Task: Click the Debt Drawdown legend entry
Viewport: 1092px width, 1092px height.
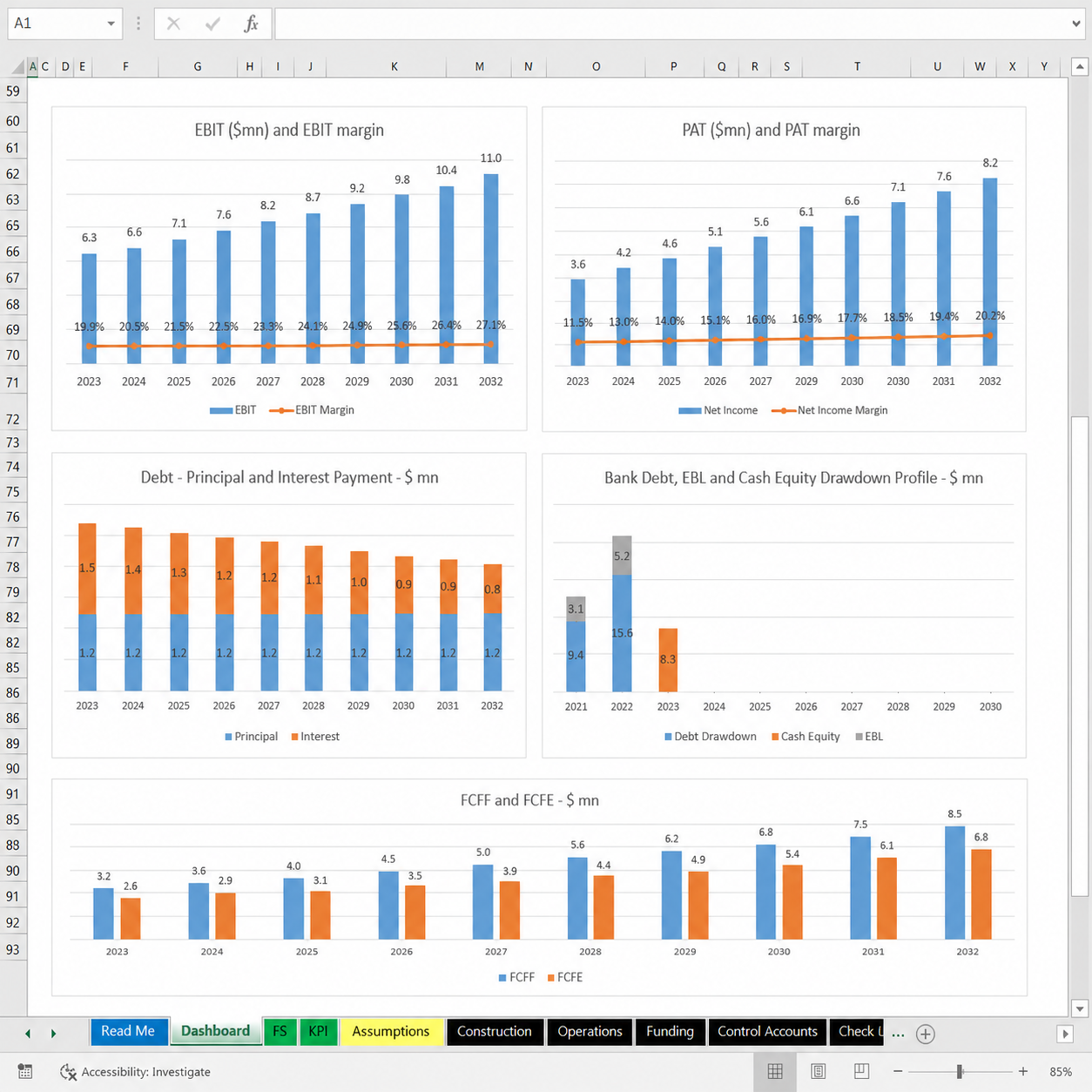Action: point(710,737)
